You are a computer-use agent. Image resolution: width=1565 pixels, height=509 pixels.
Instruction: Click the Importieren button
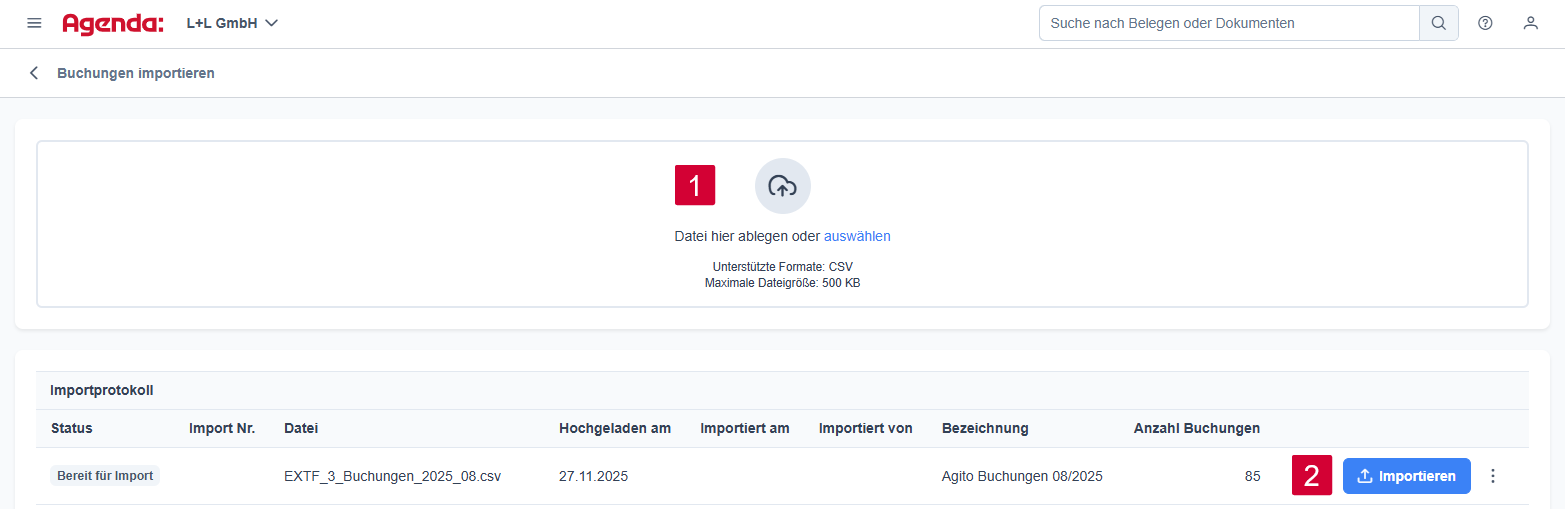coord(1406,476)
